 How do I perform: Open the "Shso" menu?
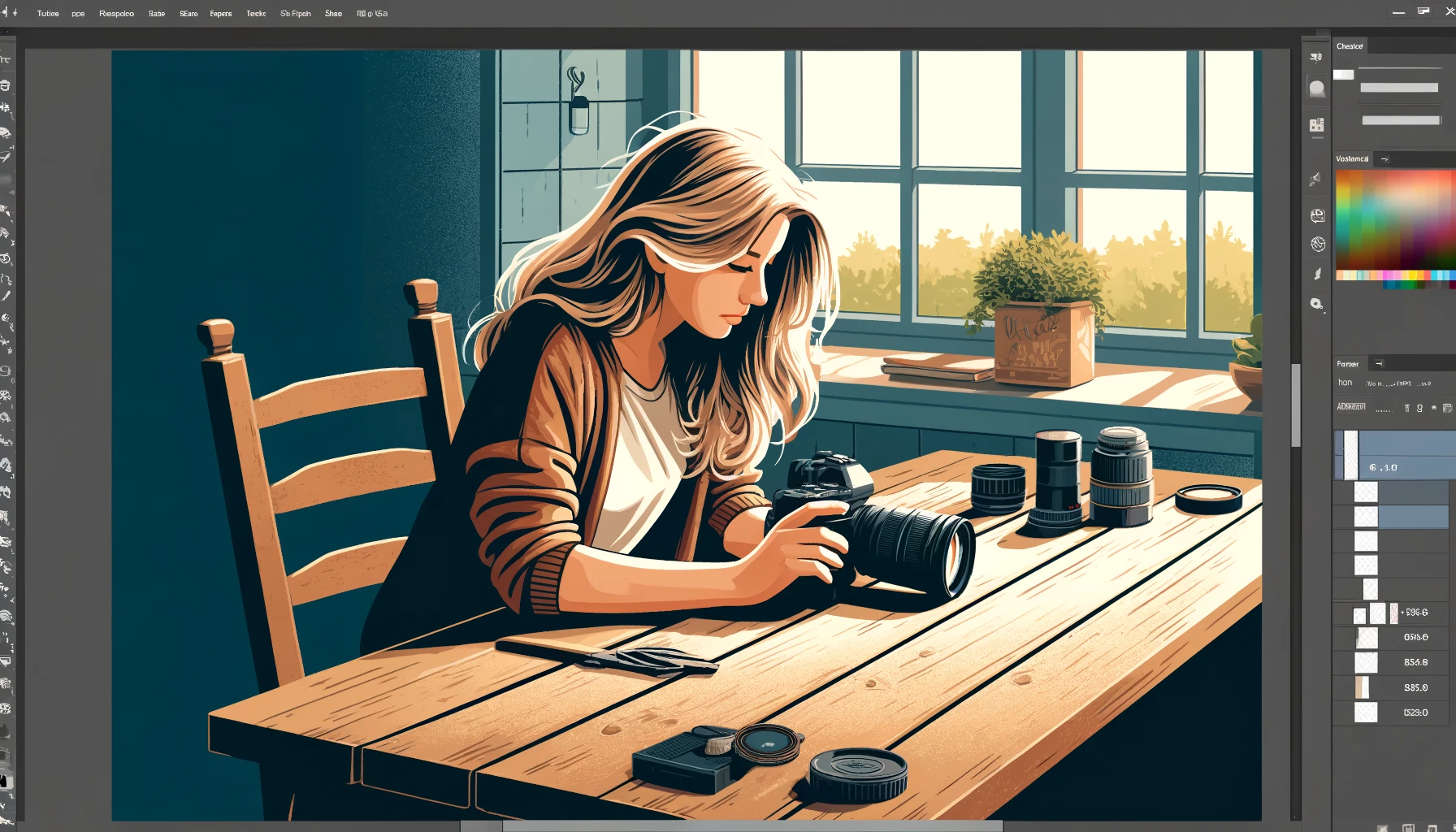[x=333, y=14]
